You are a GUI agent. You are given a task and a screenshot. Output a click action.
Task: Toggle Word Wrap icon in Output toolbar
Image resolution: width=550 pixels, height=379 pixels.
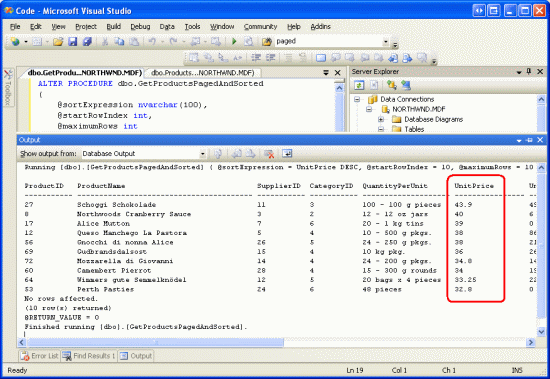tap(287, 154)
